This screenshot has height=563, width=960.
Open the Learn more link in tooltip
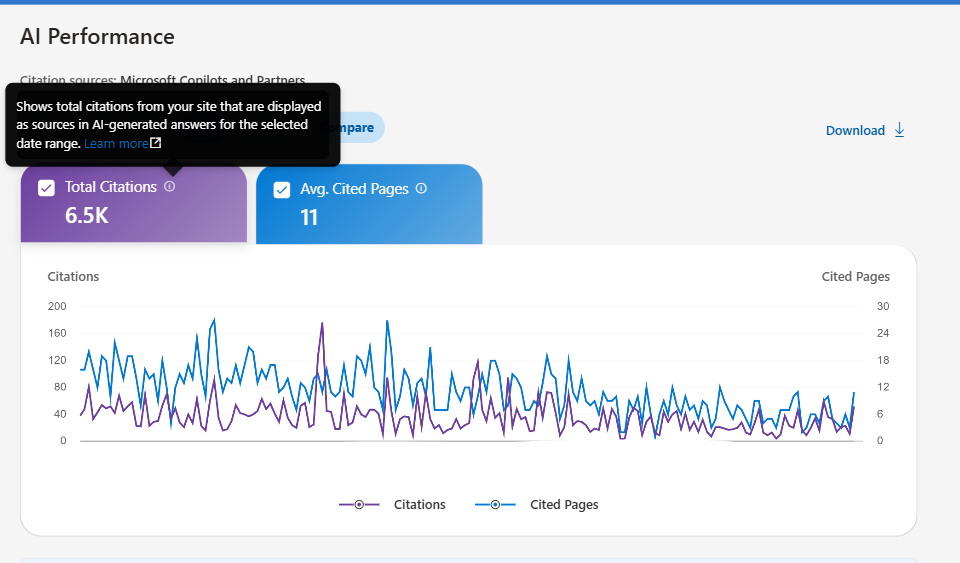coord(116,143)
